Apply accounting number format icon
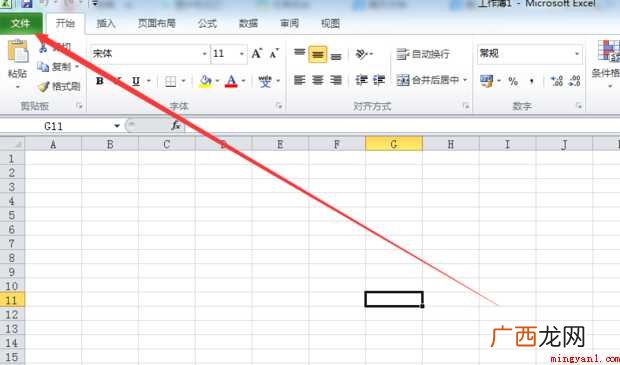Image resolution: width=620 pixels, height=365 pixels. coord(486,81)
